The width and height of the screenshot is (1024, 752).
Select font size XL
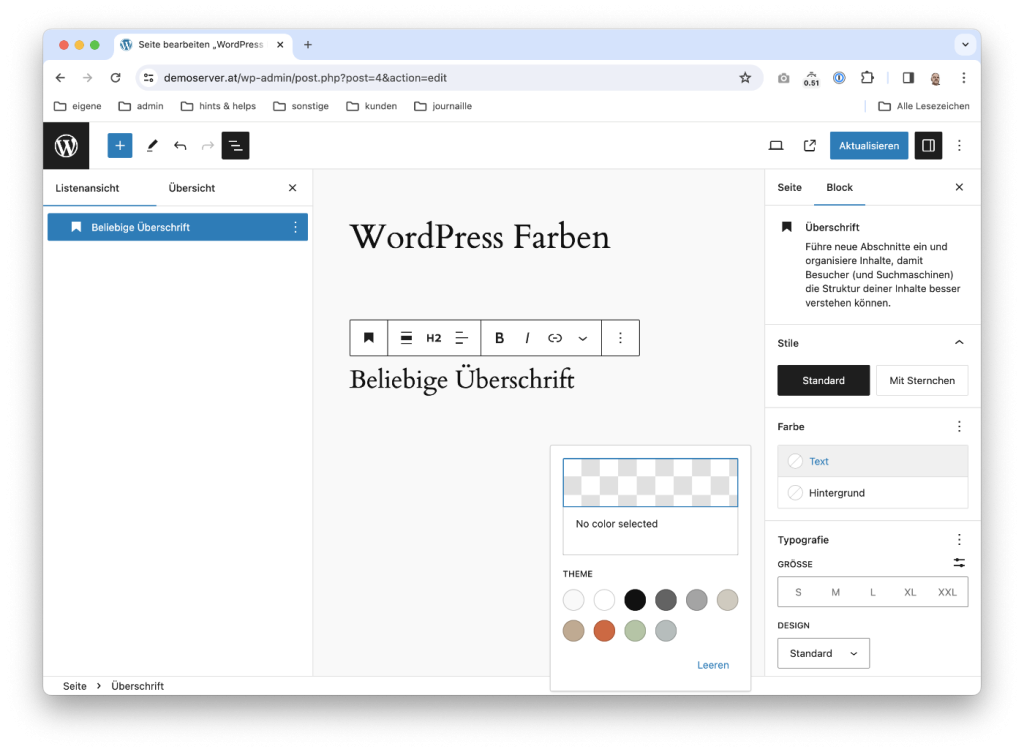click(910, 592)
